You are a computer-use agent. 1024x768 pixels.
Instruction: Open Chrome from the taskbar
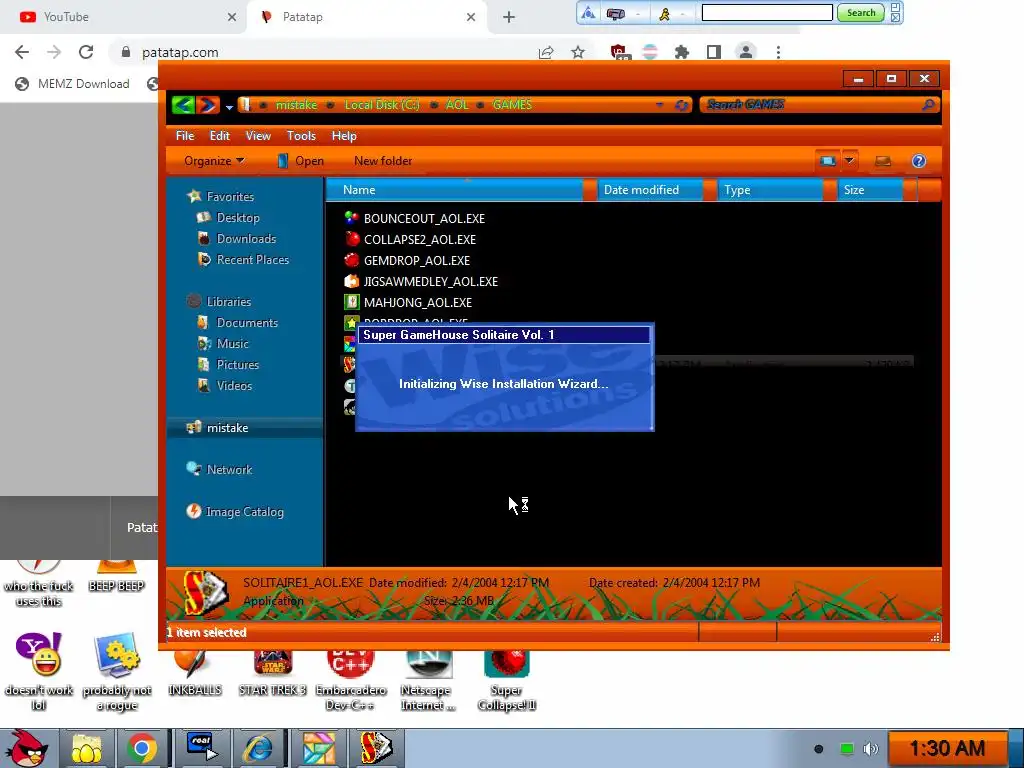pos(142,748)
